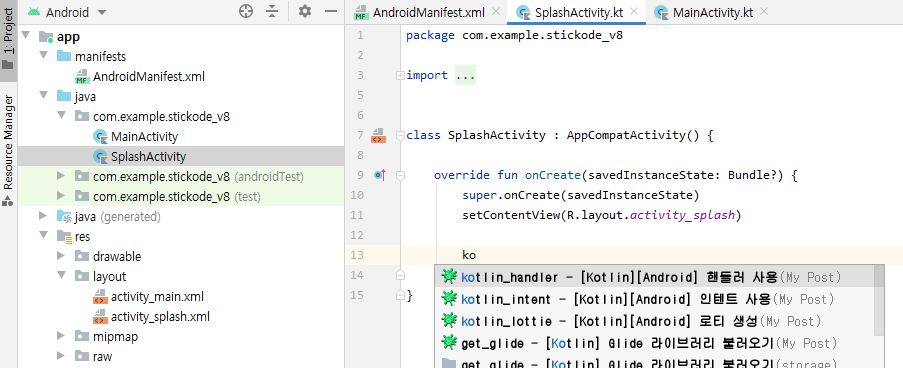Collapse the res folder arrow

coord(43,236)
